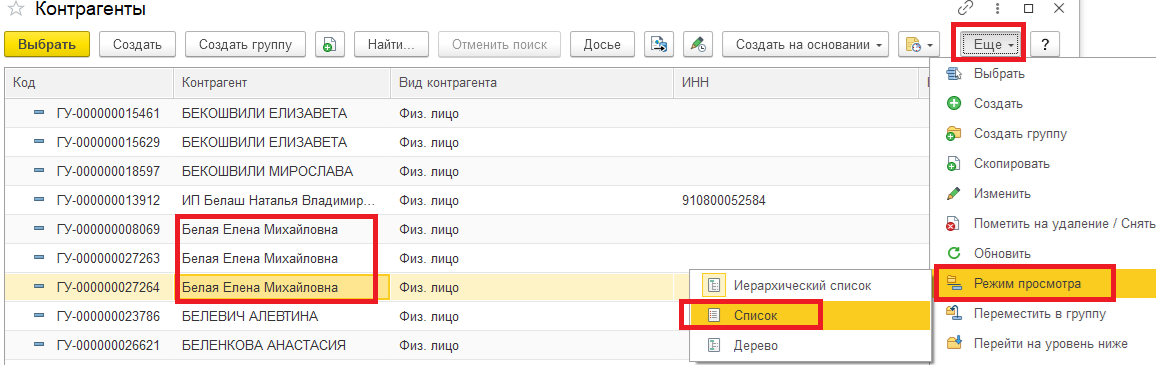Image resolution: width=1156 pixels, height=365 pixels.
Task: Click the pencil icon beside Изменить
Action: pyautogui.click(x=953, y=194)
